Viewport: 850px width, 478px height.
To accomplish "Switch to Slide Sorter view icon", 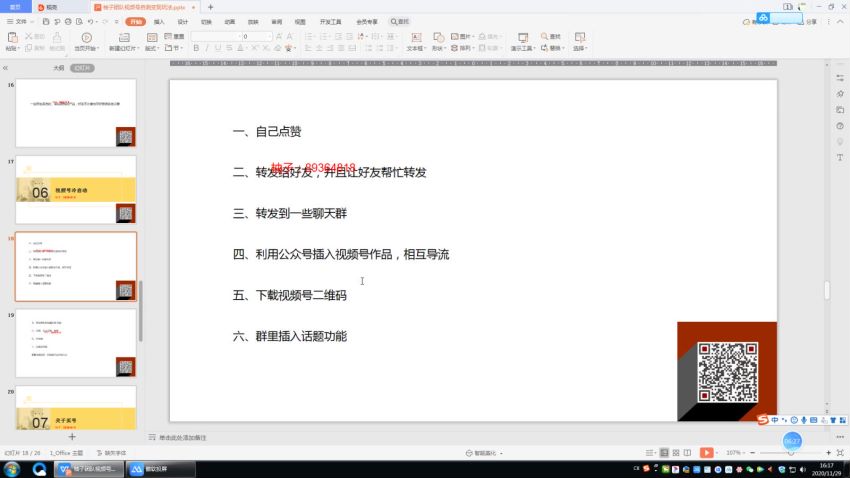I will tap(676, 453).
